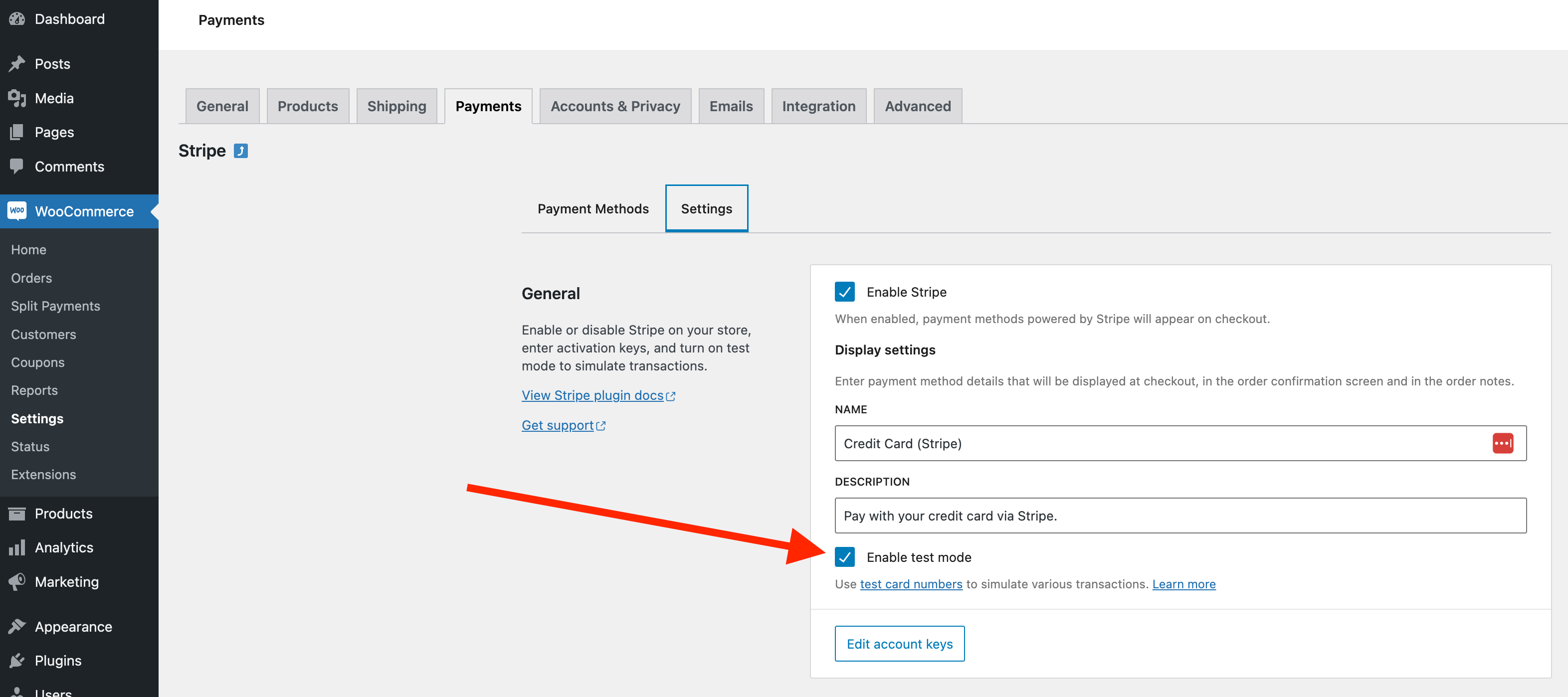
Task: Open Split Payments in WooCommerce submenu
Action: pos(55,306)
